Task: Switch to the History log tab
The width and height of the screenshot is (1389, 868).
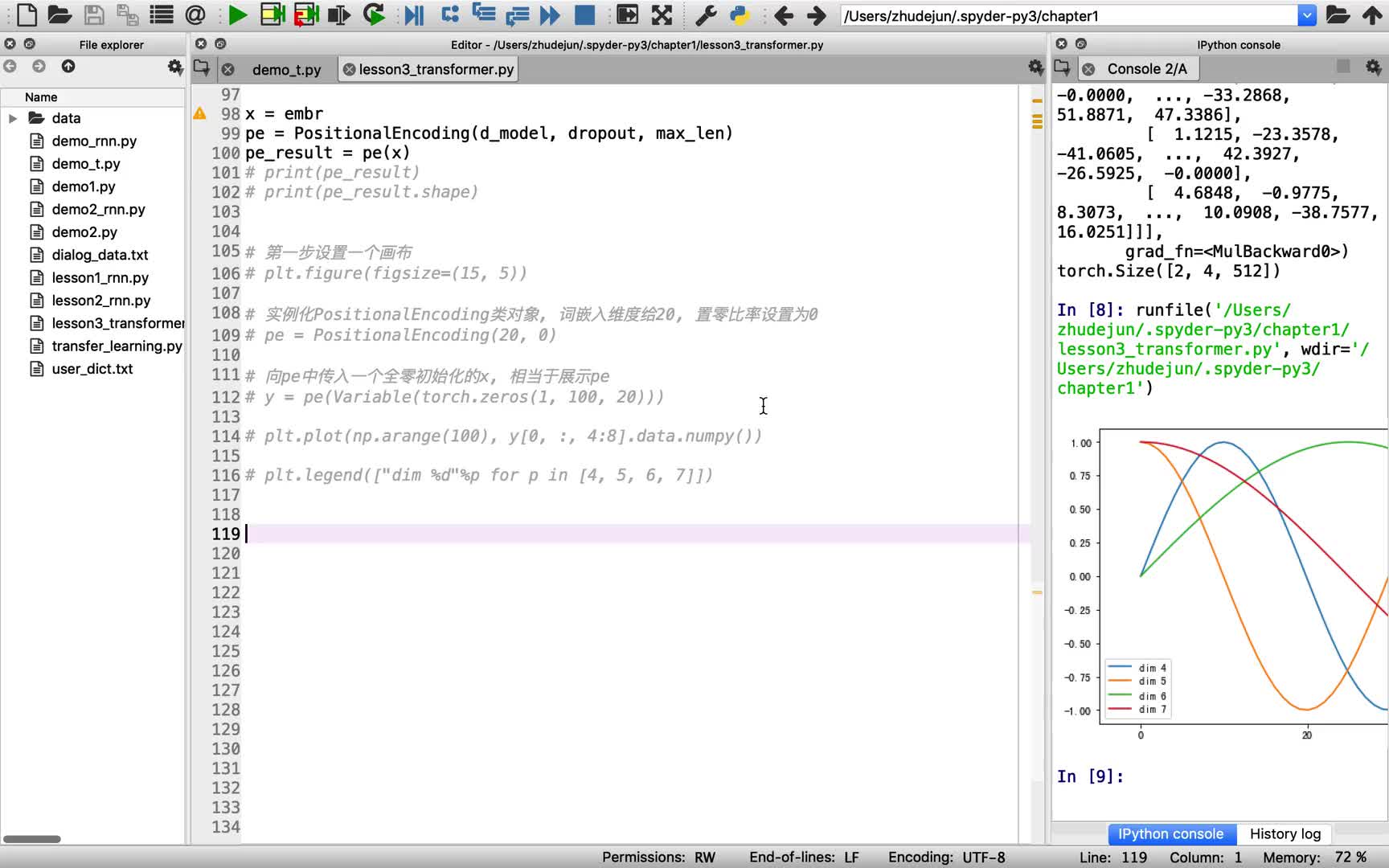Action: click(x=1285, y=833)
